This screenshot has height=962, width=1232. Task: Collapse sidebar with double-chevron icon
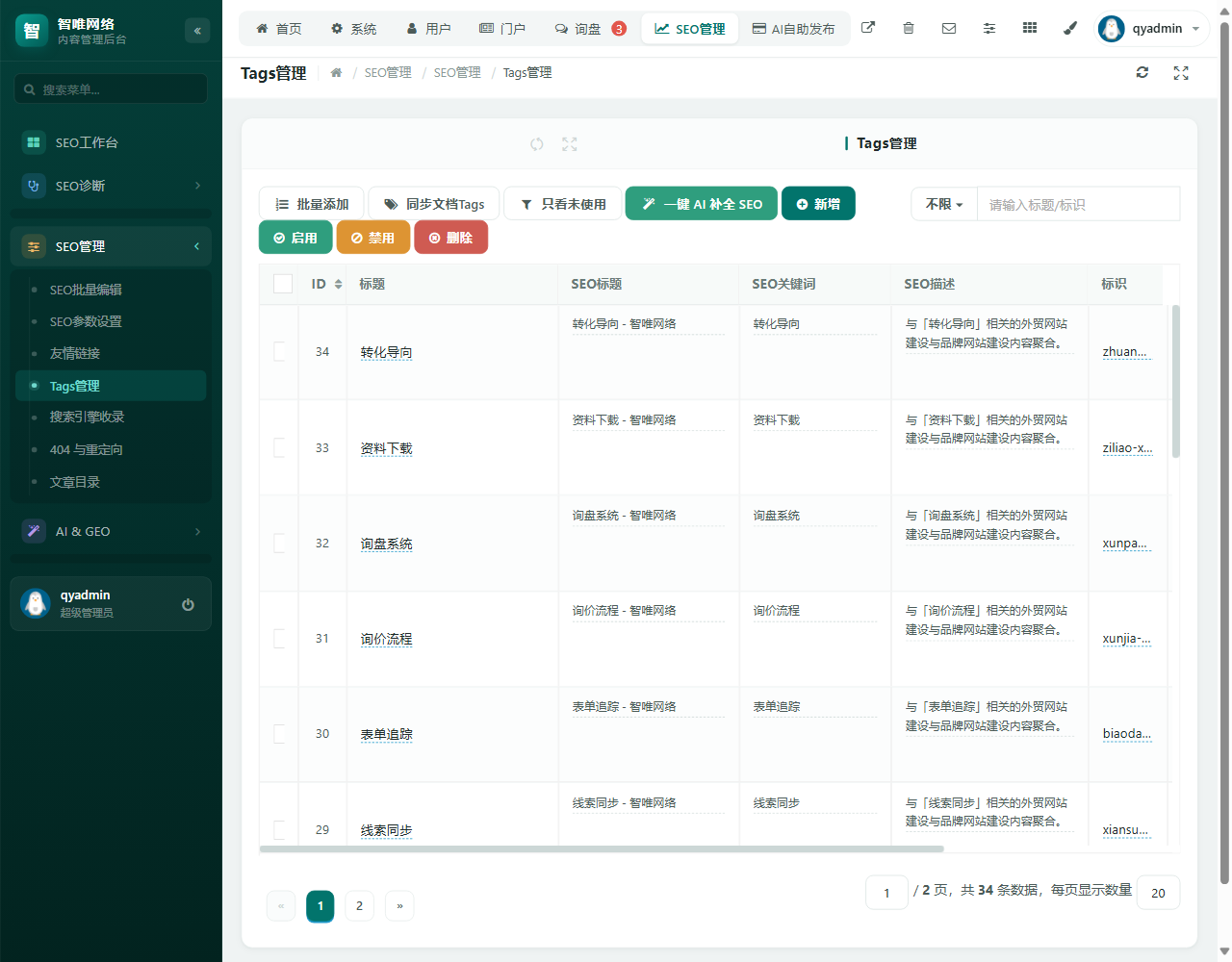[x=197, y=31]
